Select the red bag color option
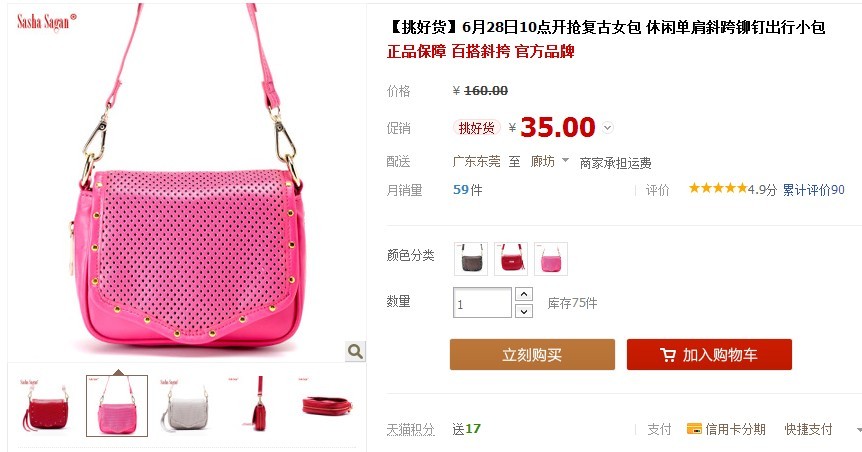Screen dimensions: 862x452 511,258
